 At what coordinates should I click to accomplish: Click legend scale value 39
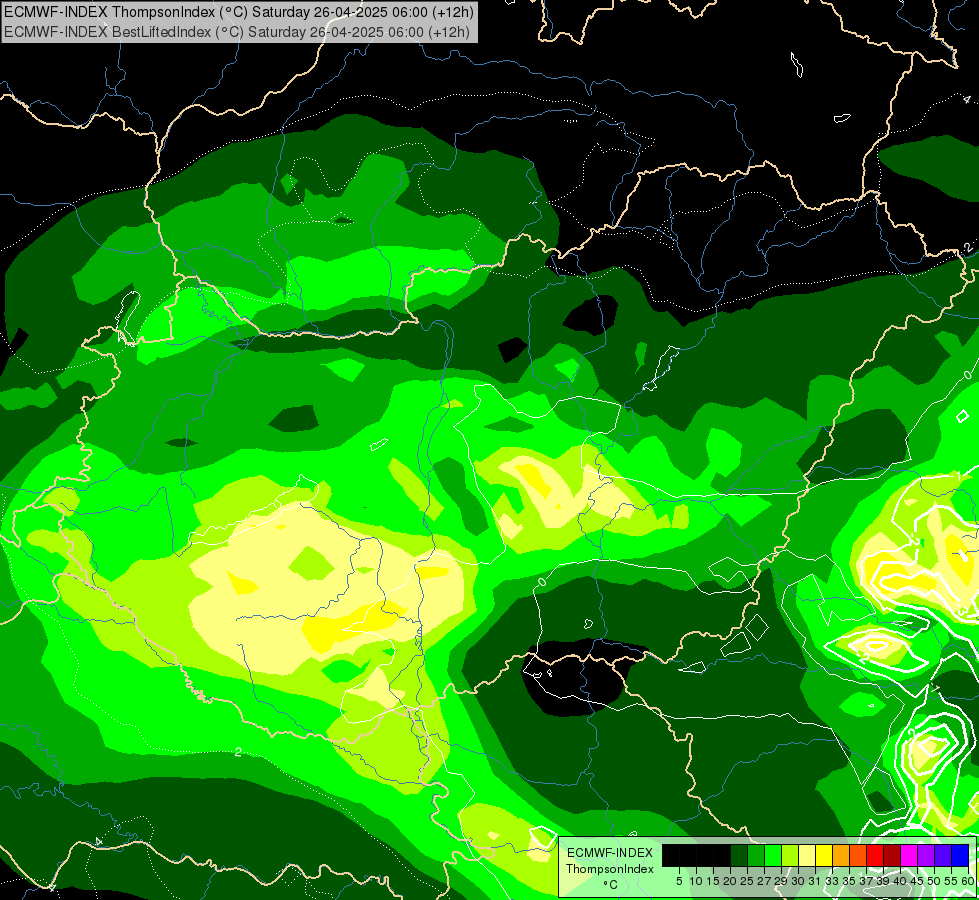pos(883,881)
